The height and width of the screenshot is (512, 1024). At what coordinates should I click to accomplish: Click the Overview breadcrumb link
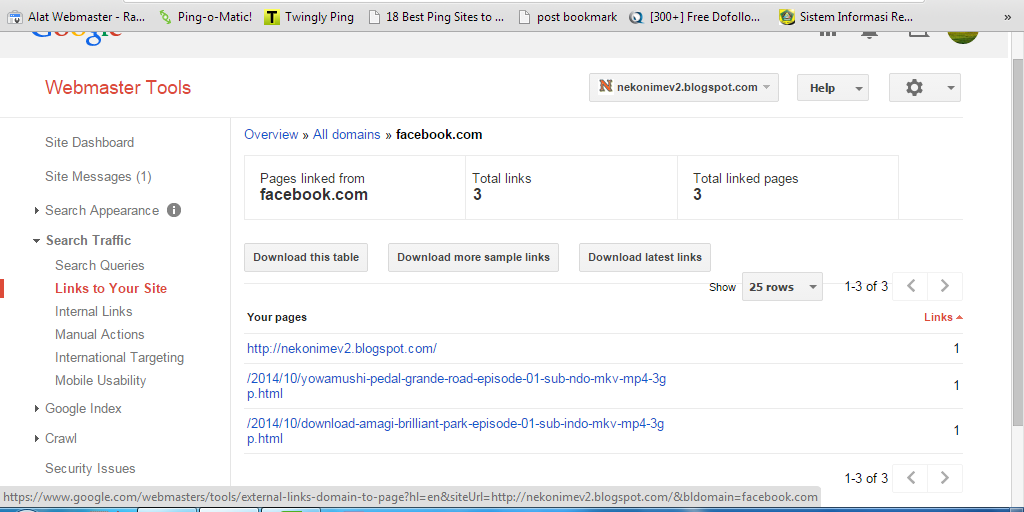click(271, 135)
